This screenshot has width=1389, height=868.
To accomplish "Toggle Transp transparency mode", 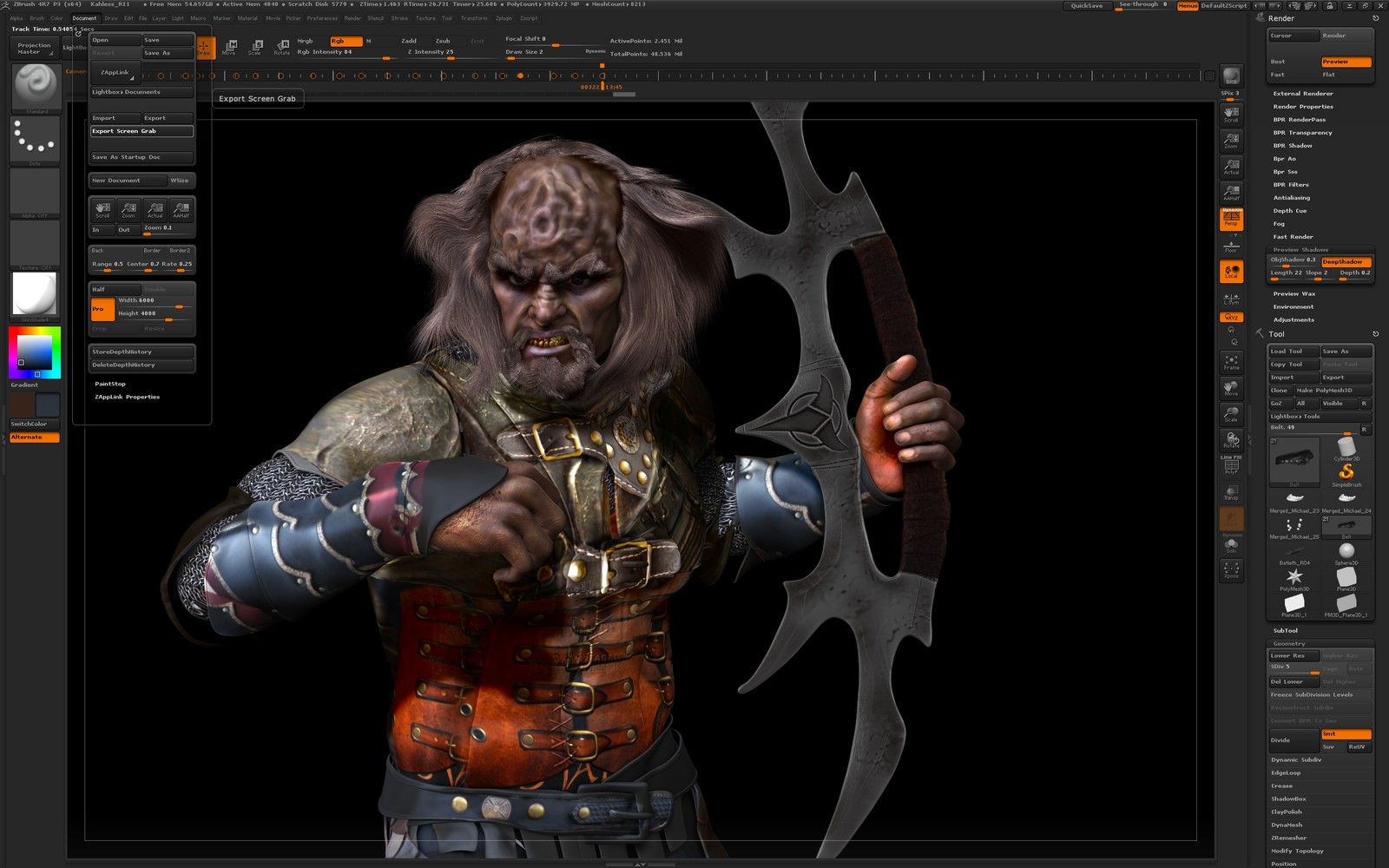I will tap(1231, 492).
